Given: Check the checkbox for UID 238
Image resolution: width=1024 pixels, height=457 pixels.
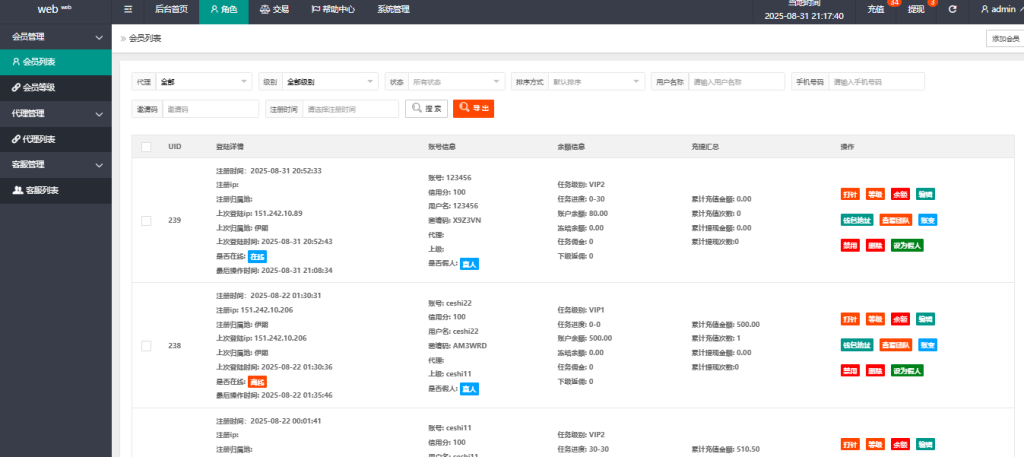Looking at the screenshot, I should (x=147, y=346).
